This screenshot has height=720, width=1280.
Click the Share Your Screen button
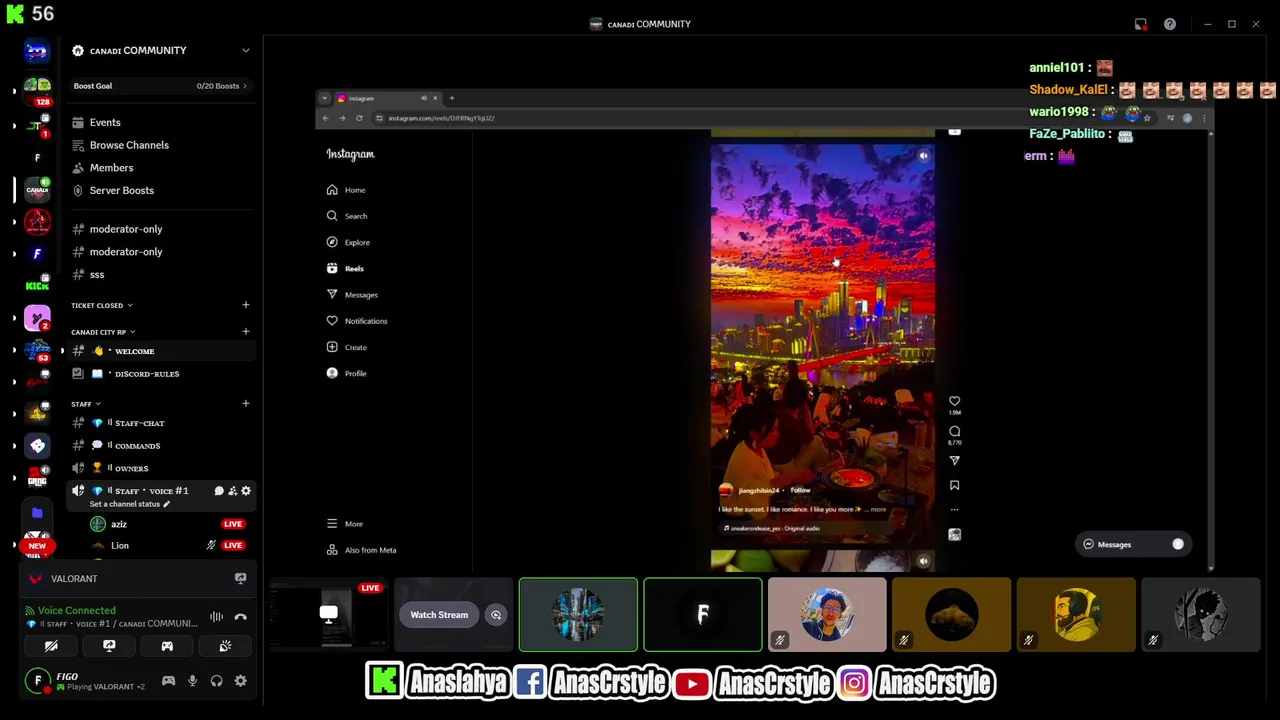[109, 646]
